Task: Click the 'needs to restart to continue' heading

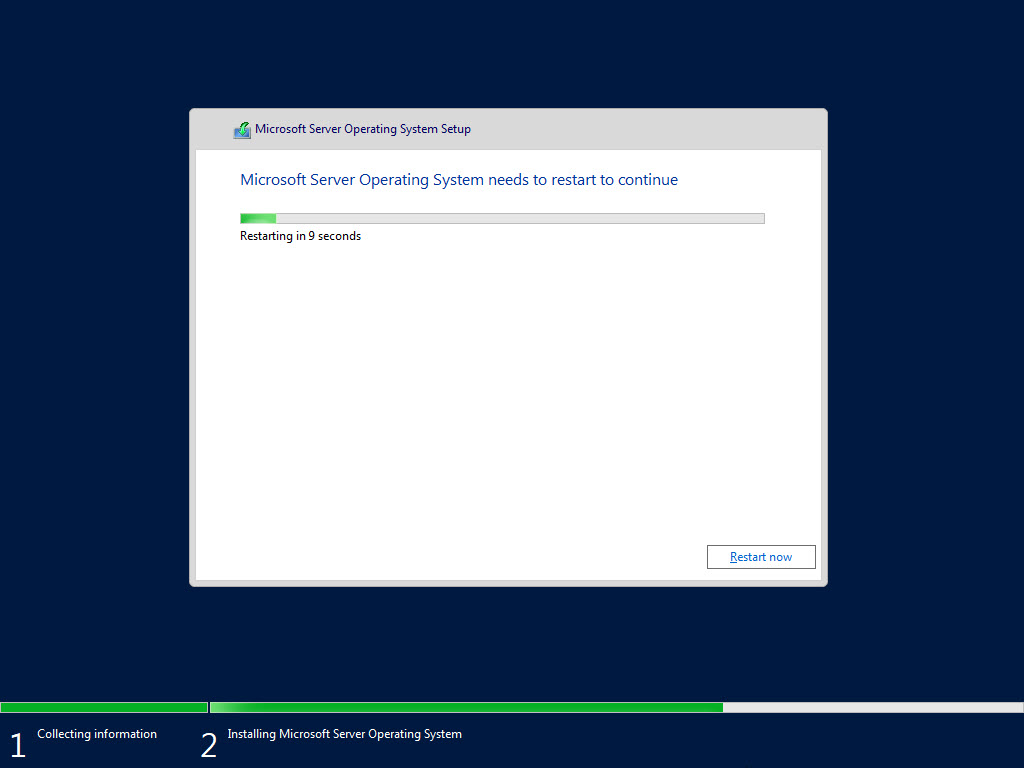Action: (x=459, y=180)
